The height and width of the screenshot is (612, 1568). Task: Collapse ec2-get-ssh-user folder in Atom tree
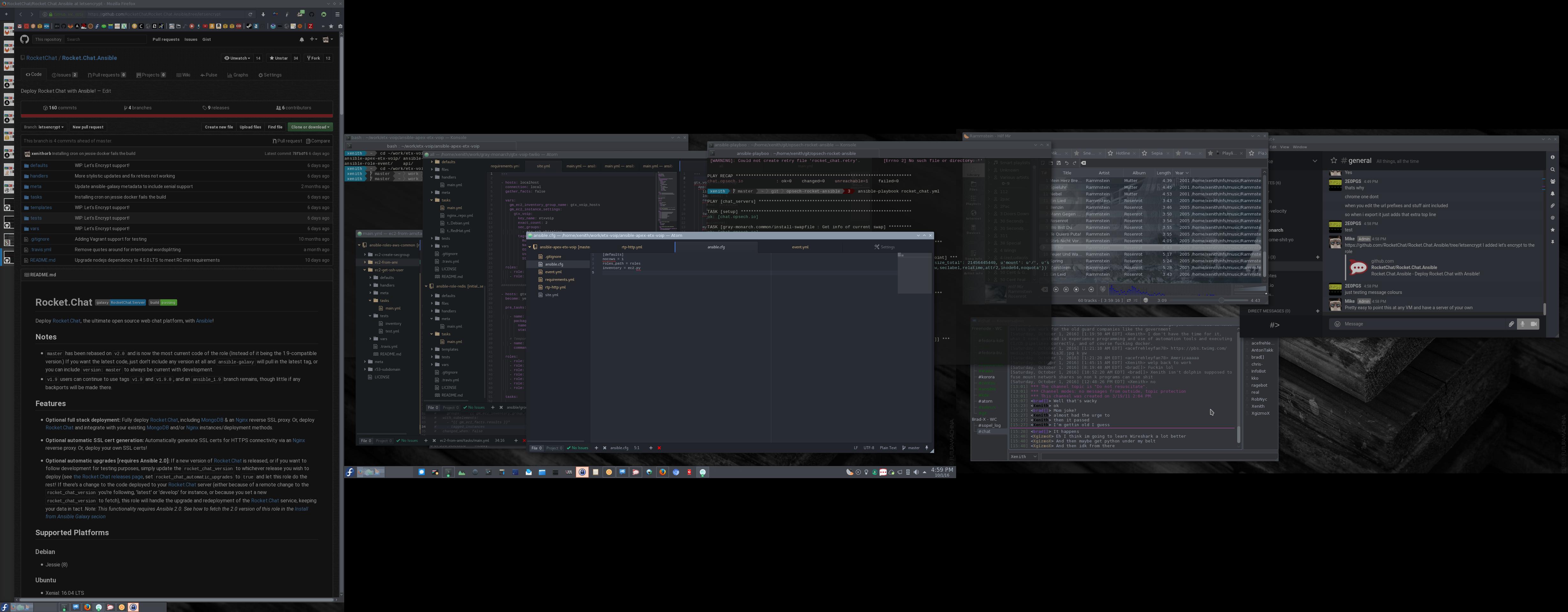tap(365, 270)
